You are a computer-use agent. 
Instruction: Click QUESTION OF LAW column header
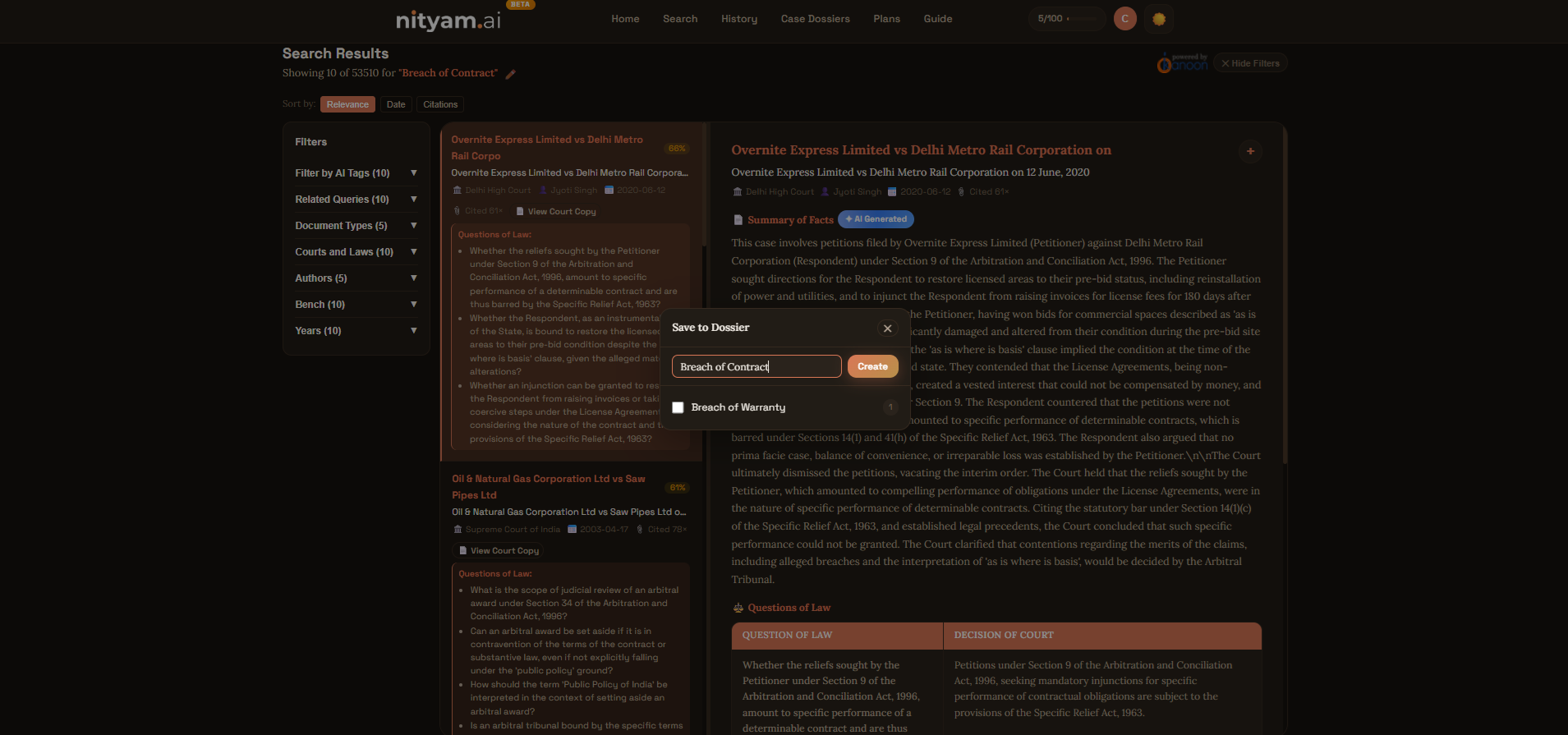pyautogui.click(x=837, y=636)
